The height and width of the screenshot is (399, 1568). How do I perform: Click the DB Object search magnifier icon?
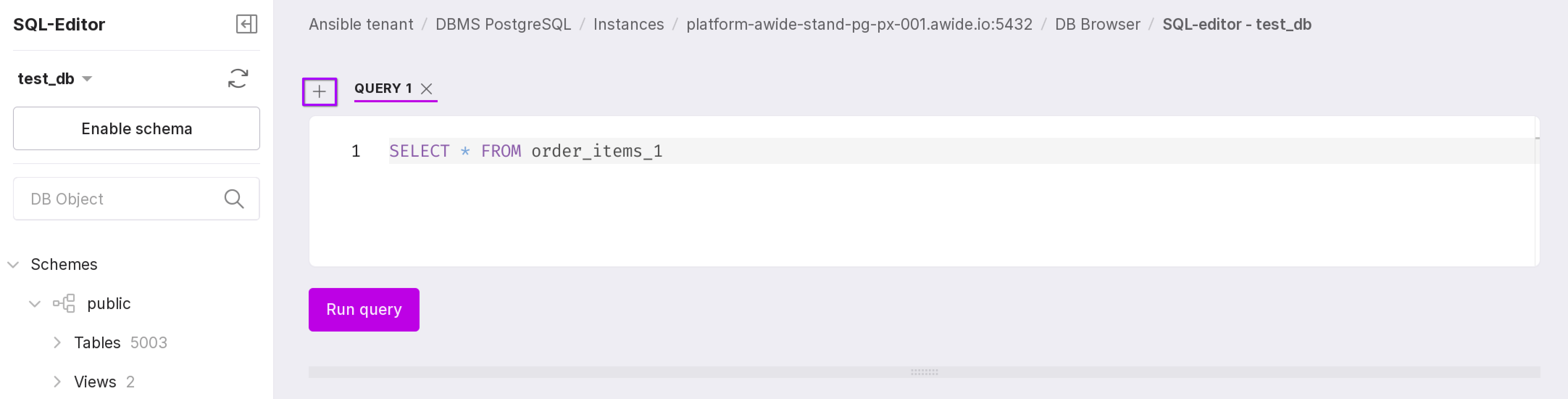tap(234, 198)
